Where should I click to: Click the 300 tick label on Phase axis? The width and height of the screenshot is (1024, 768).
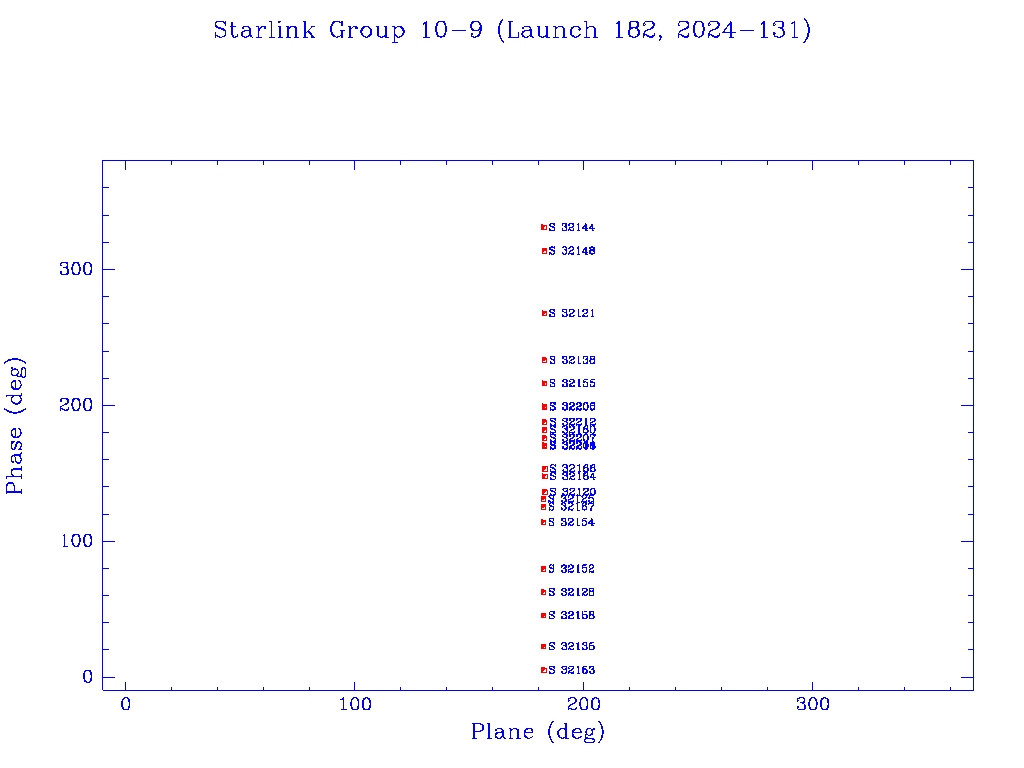76,269
